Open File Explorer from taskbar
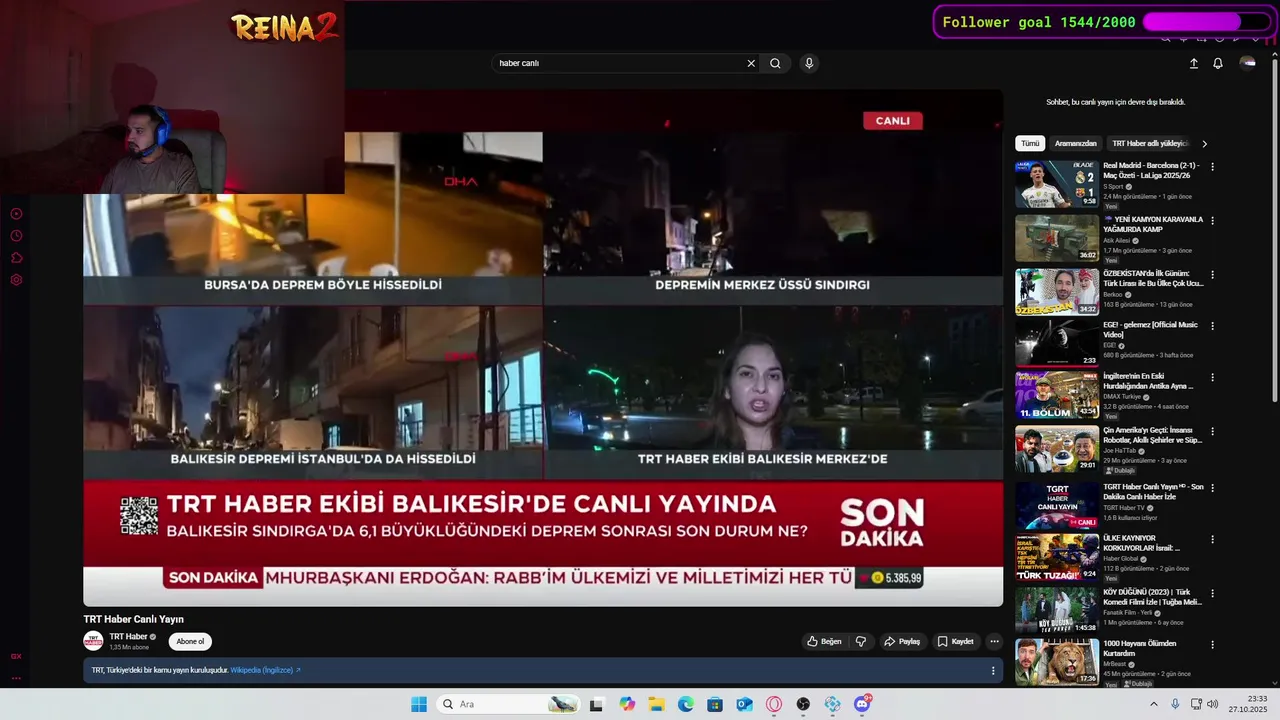 [656, 704]
